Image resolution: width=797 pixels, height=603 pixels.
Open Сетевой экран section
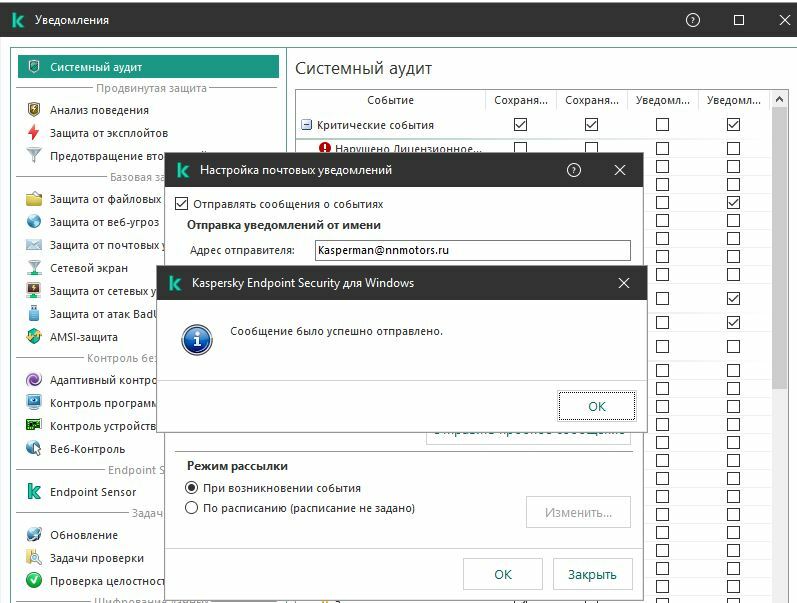pyautogui.click(x=89, y=268)
